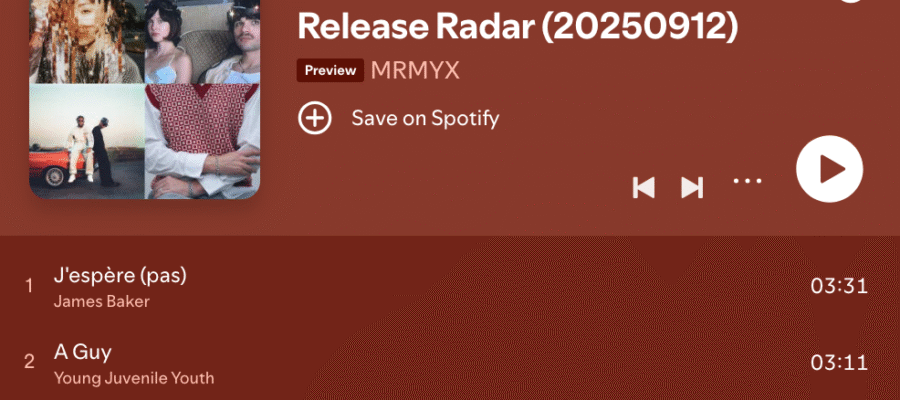Click the 03:31 duration of first track
The image size is (900, 400).
point(839,286)
